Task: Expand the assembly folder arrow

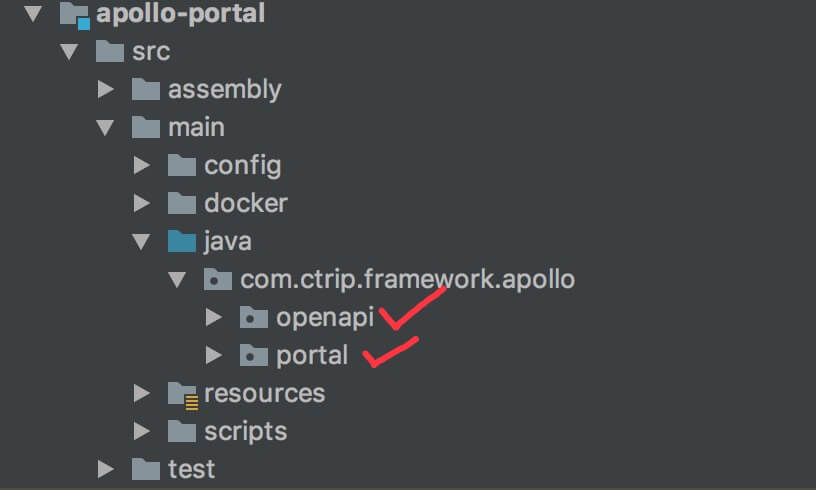Action: (x=105, y=90)
